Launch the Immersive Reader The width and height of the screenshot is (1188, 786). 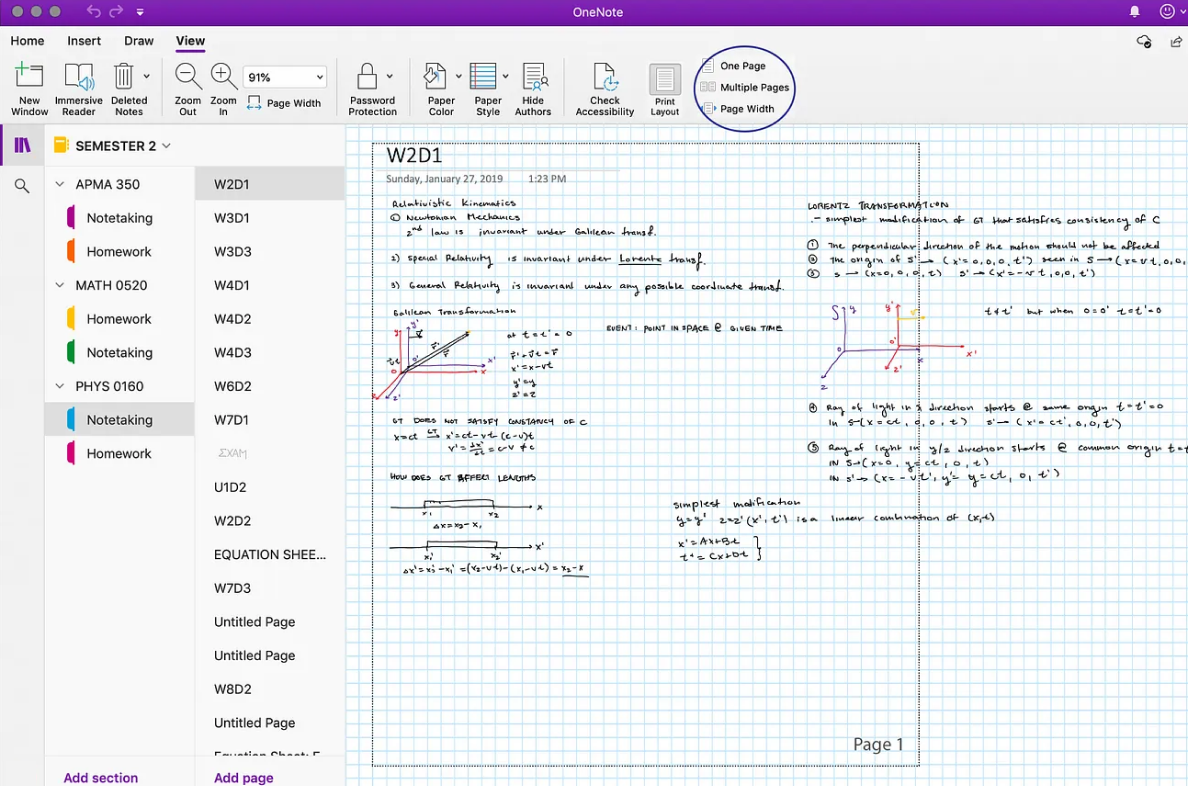(78, 86)
